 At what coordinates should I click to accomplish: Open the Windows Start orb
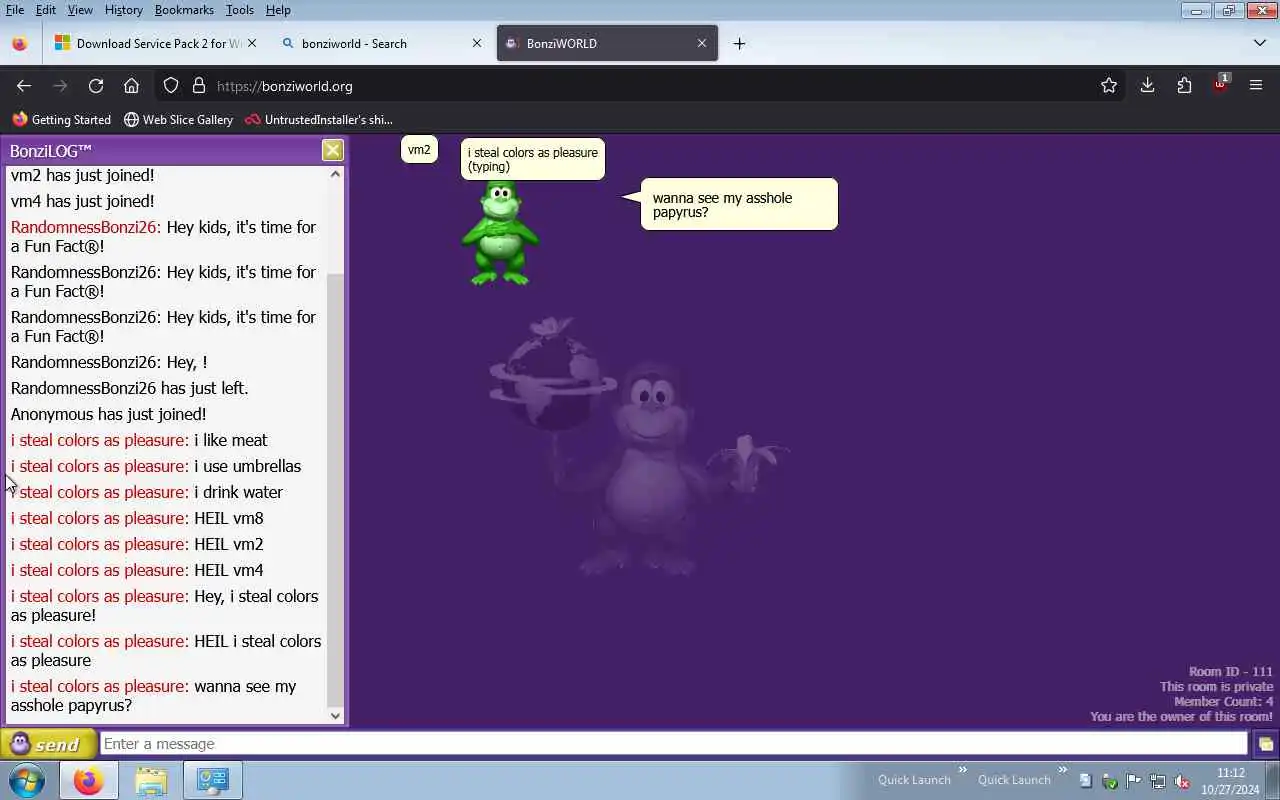click(x=27, y=780)
